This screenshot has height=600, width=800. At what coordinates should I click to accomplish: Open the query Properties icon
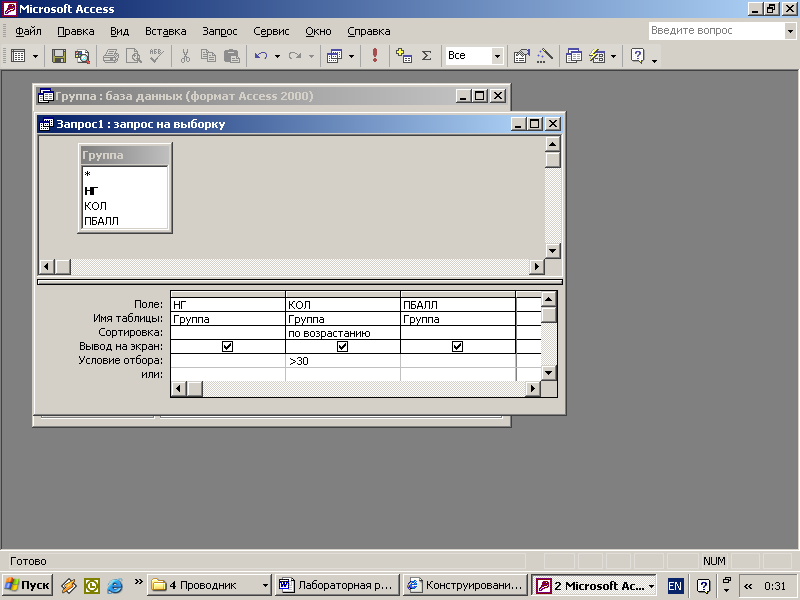tap(521, 56)
